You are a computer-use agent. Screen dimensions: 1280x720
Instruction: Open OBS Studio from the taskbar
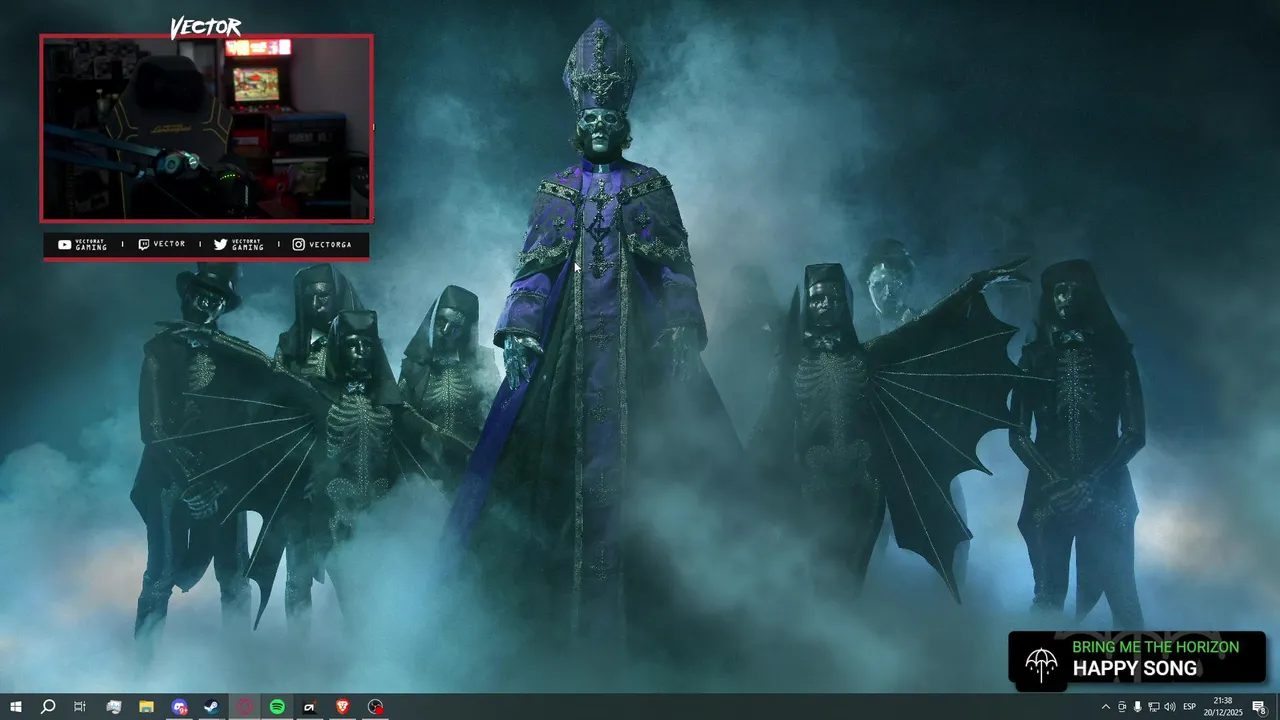[x=375, y=706]
